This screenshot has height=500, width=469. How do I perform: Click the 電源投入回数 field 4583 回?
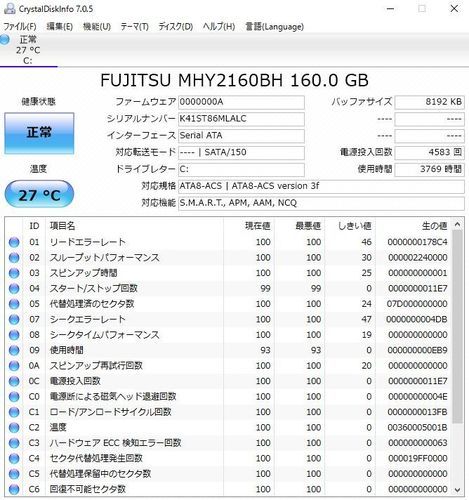pos(429,153)
